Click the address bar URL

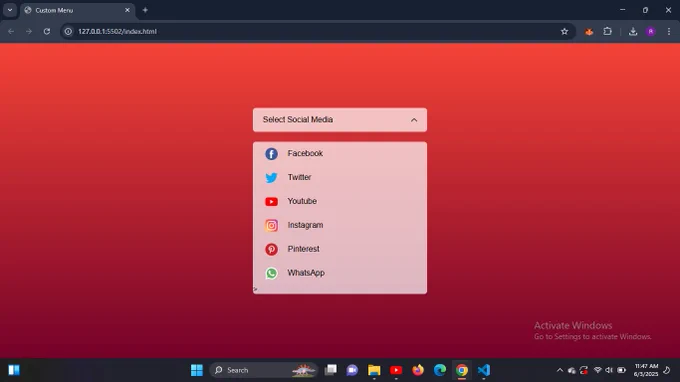(x=117, y=31)
